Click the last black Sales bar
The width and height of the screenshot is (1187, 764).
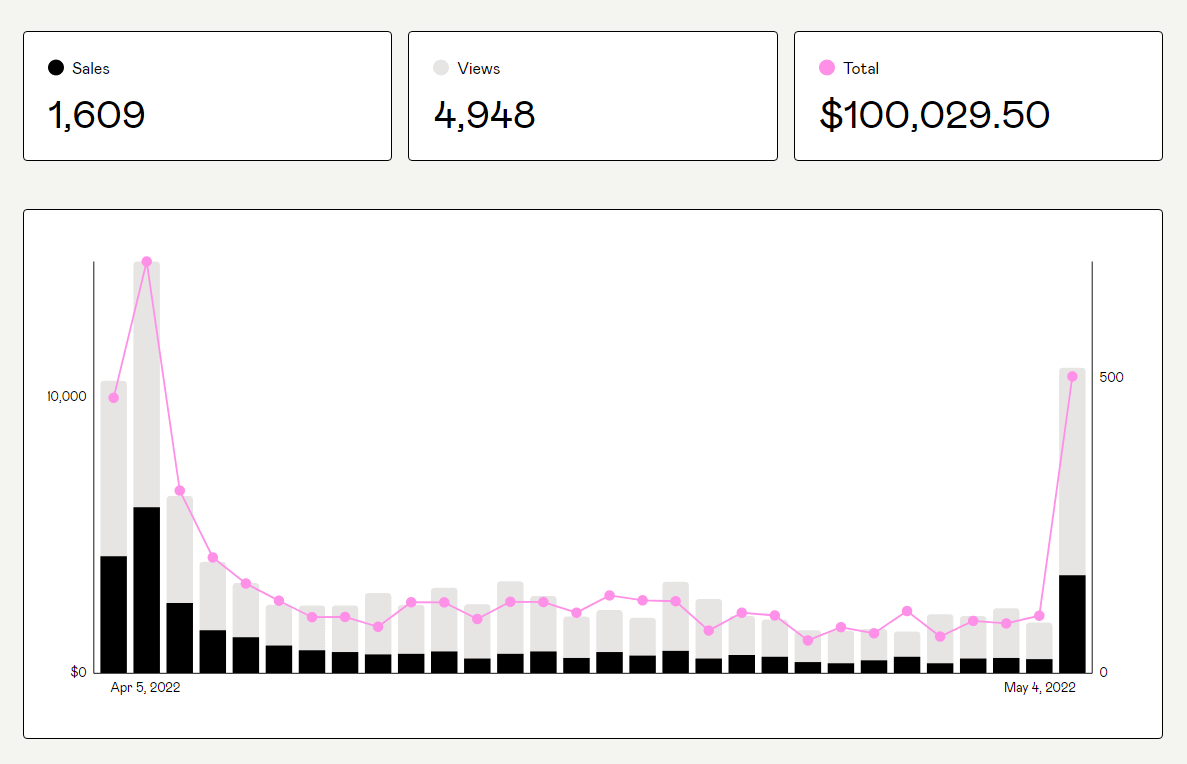click(1072, 624)
